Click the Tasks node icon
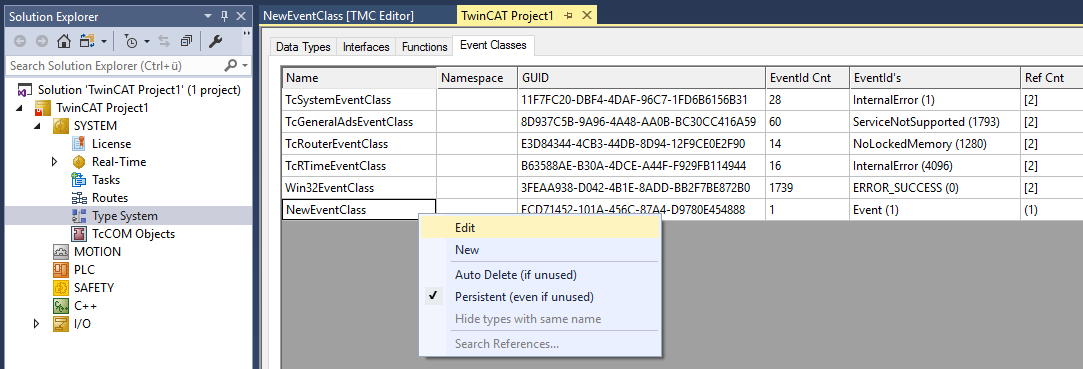This screenshot has width=1083, height=369. pyautogui.click(x=79, y=180)
